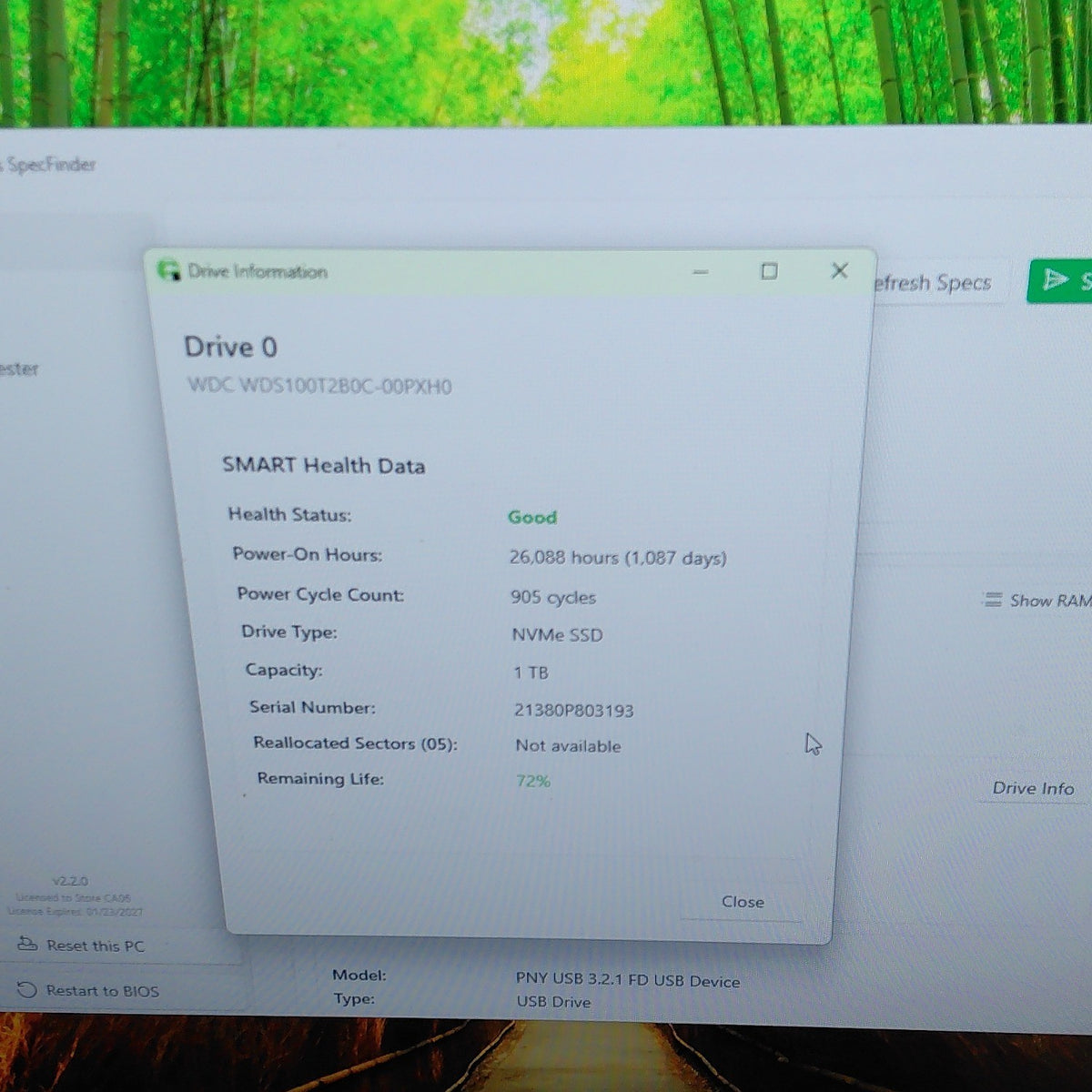Viewport: 1092px width, 1092px height.
Task: Close the Drive Information dialog with the Close button
Action: (x=743, y=902)
